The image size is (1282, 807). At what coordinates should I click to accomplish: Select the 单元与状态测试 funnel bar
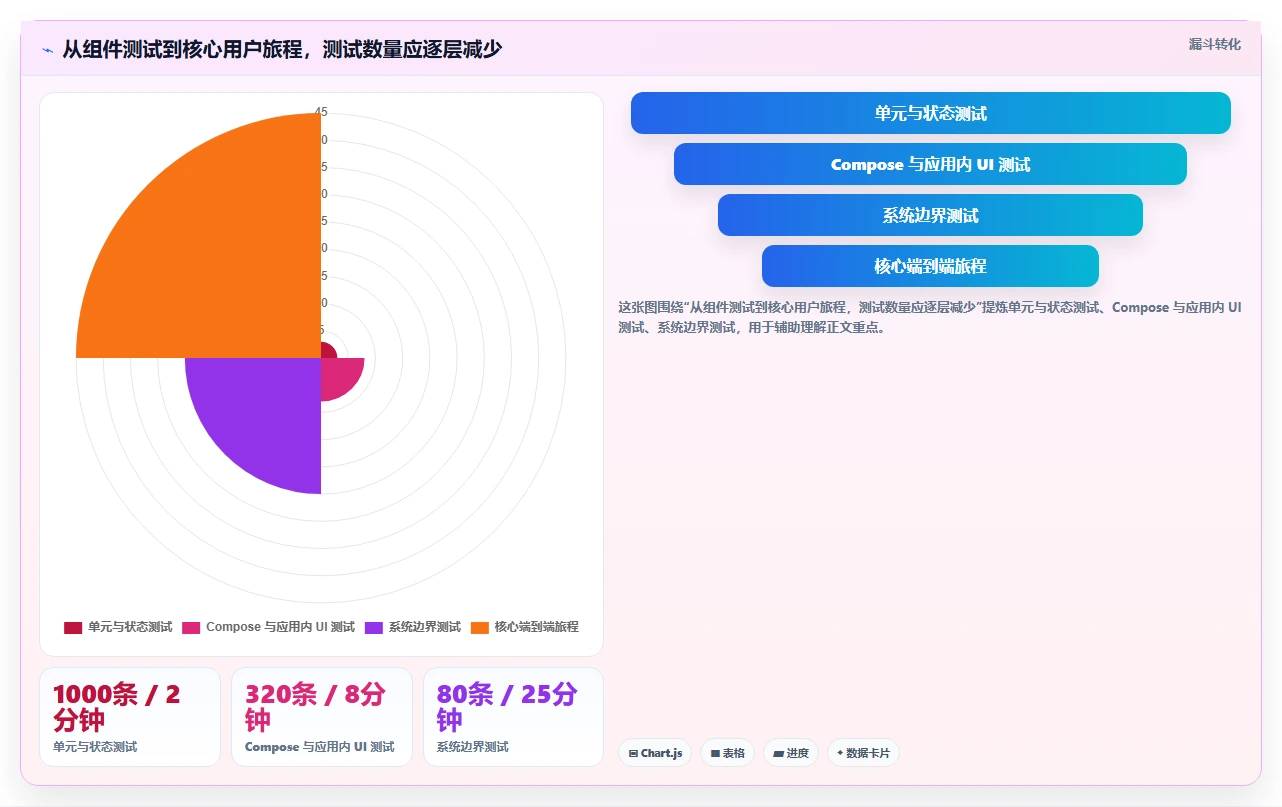coord(930,113)
